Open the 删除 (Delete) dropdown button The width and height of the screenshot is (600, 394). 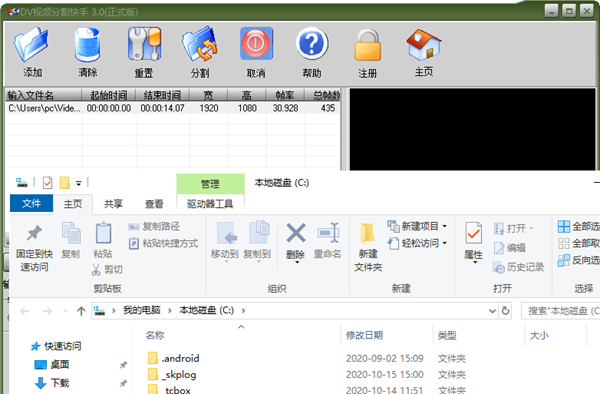pyautogui.click(x=297, y=262)
